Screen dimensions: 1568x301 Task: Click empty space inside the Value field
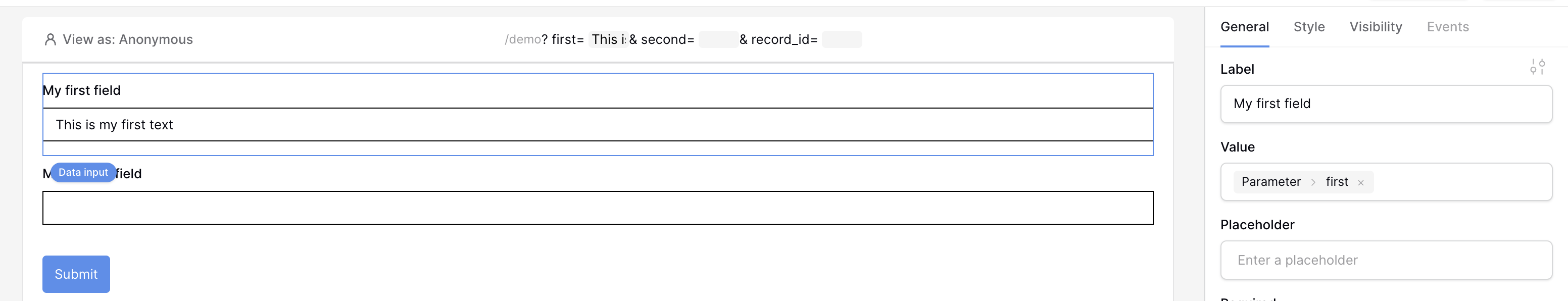click(x=1461, y=182)
